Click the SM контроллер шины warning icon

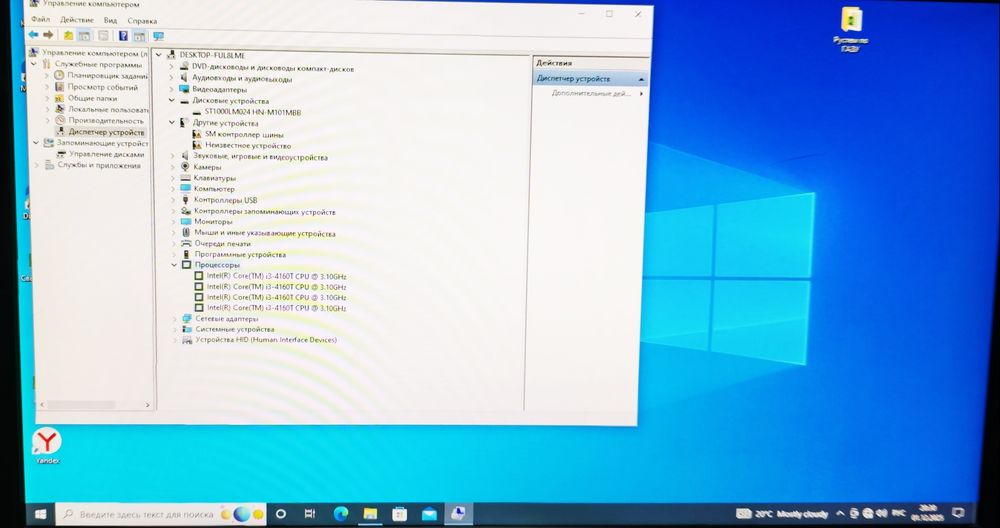197,135
